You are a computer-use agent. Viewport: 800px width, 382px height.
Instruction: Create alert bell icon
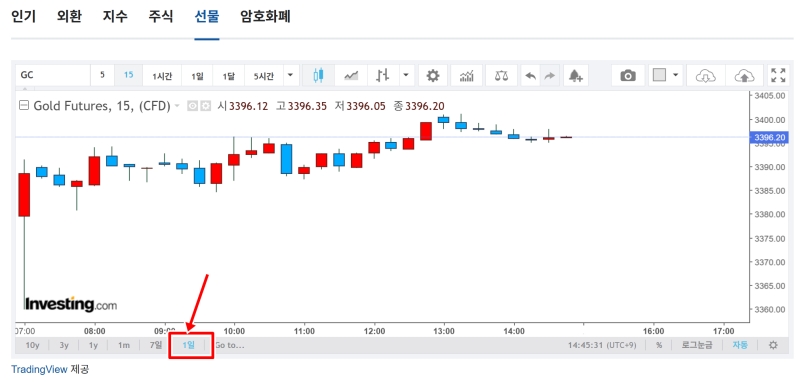point(576,76)
